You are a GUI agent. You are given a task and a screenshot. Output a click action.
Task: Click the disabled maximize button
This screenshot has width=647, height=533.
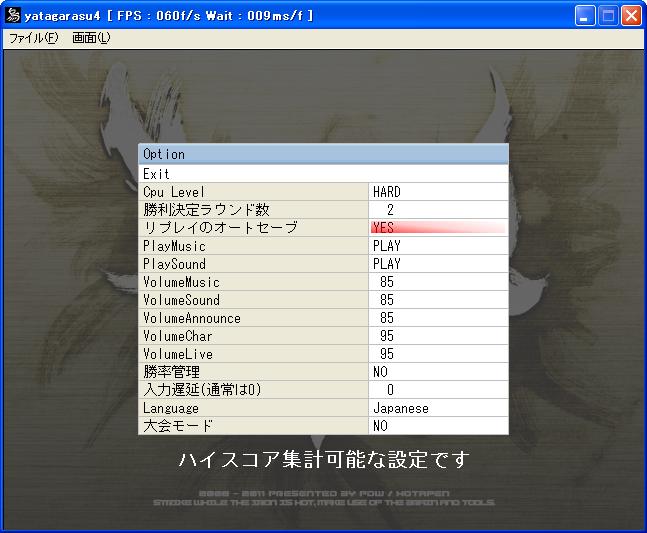point(608,16)
